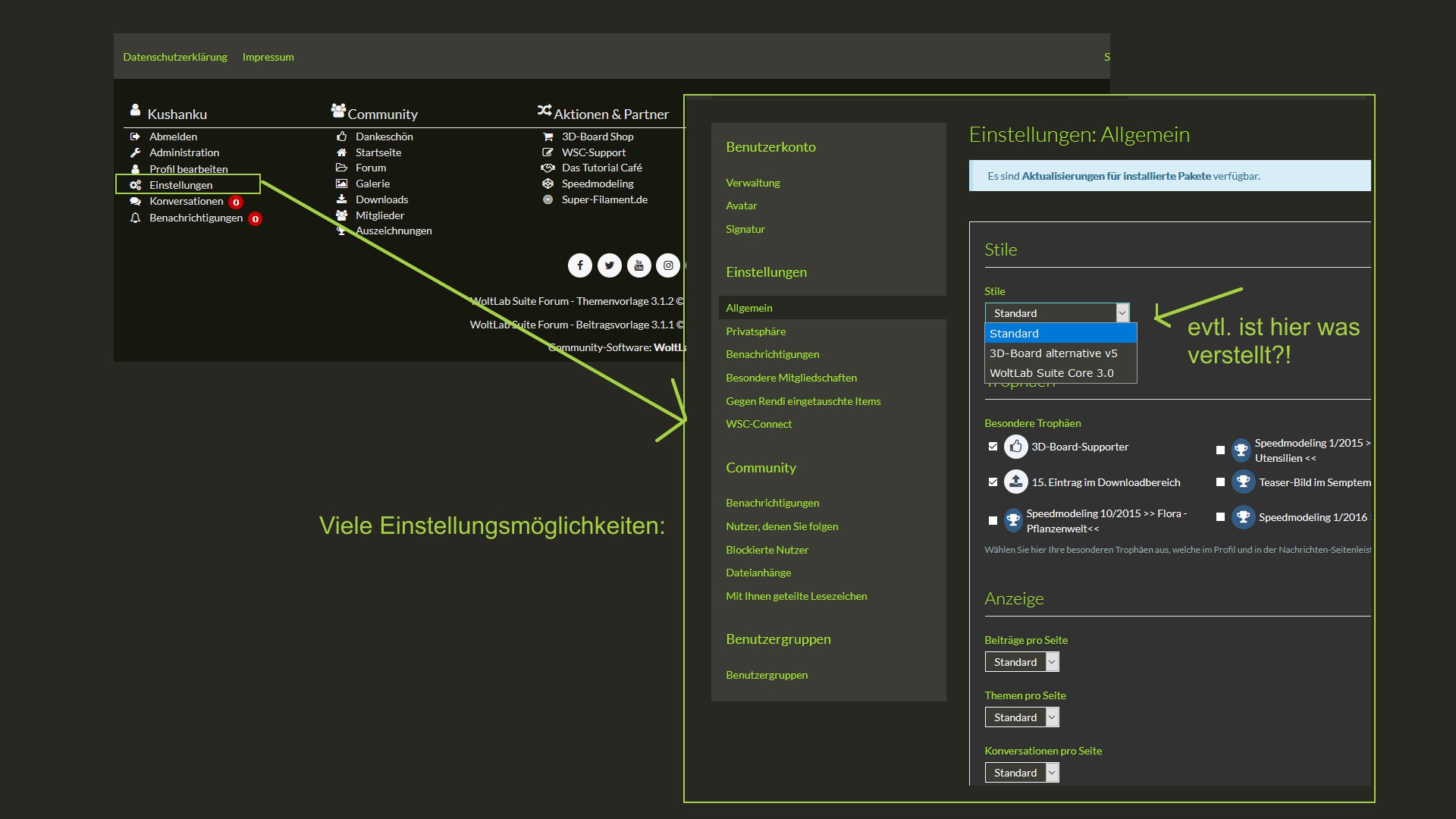Open the YouTube social icon
The image size is (1456, 819).
coord(639,265)
